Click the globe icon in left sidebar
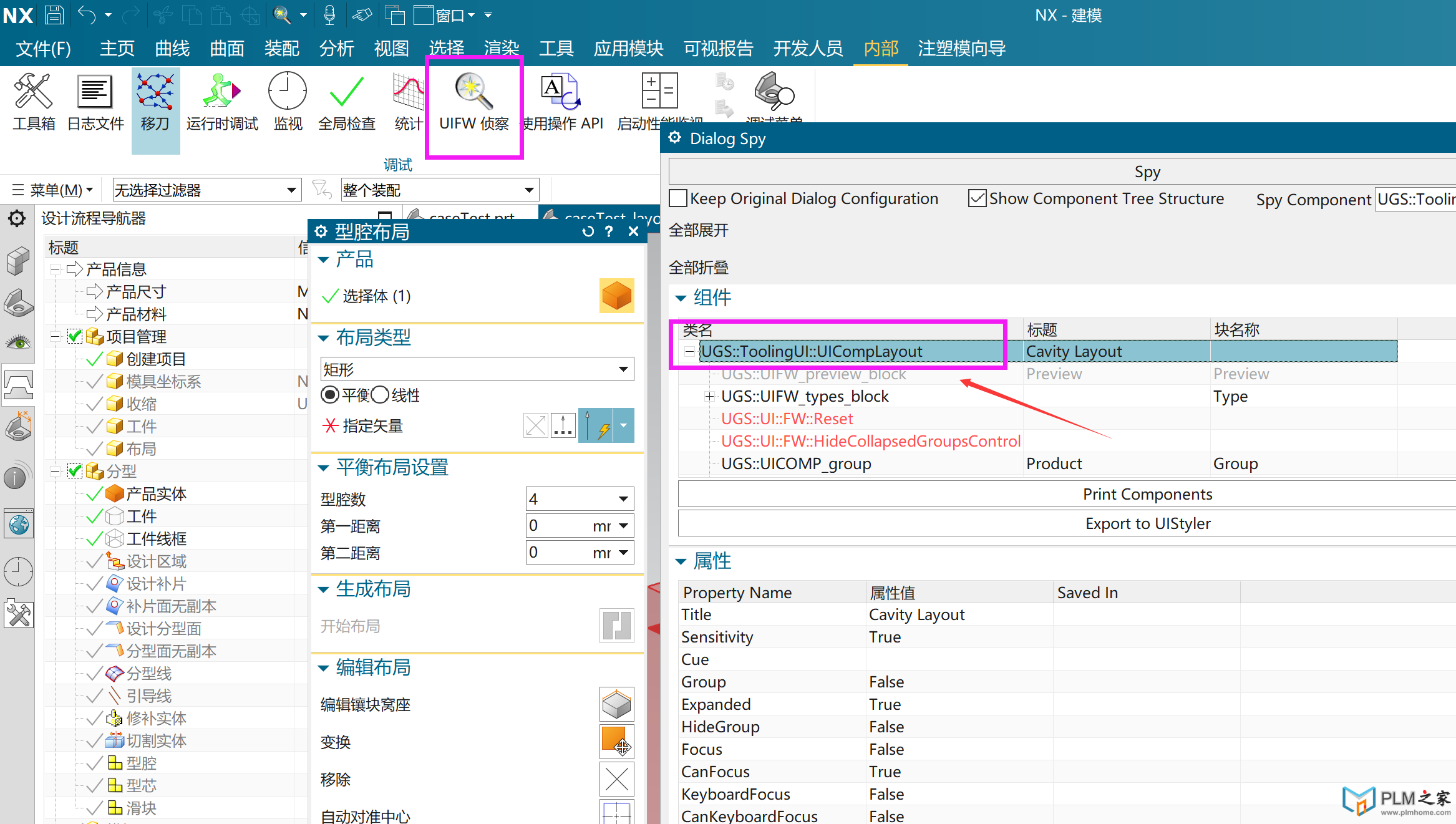Screen dimensions: 1456x824 pyautogui.click(x=19, y=525)
